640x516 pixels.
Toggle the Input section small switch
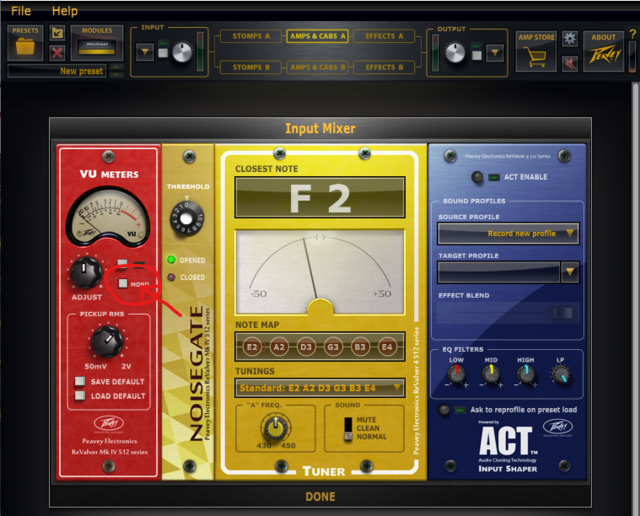pos(163,53)
